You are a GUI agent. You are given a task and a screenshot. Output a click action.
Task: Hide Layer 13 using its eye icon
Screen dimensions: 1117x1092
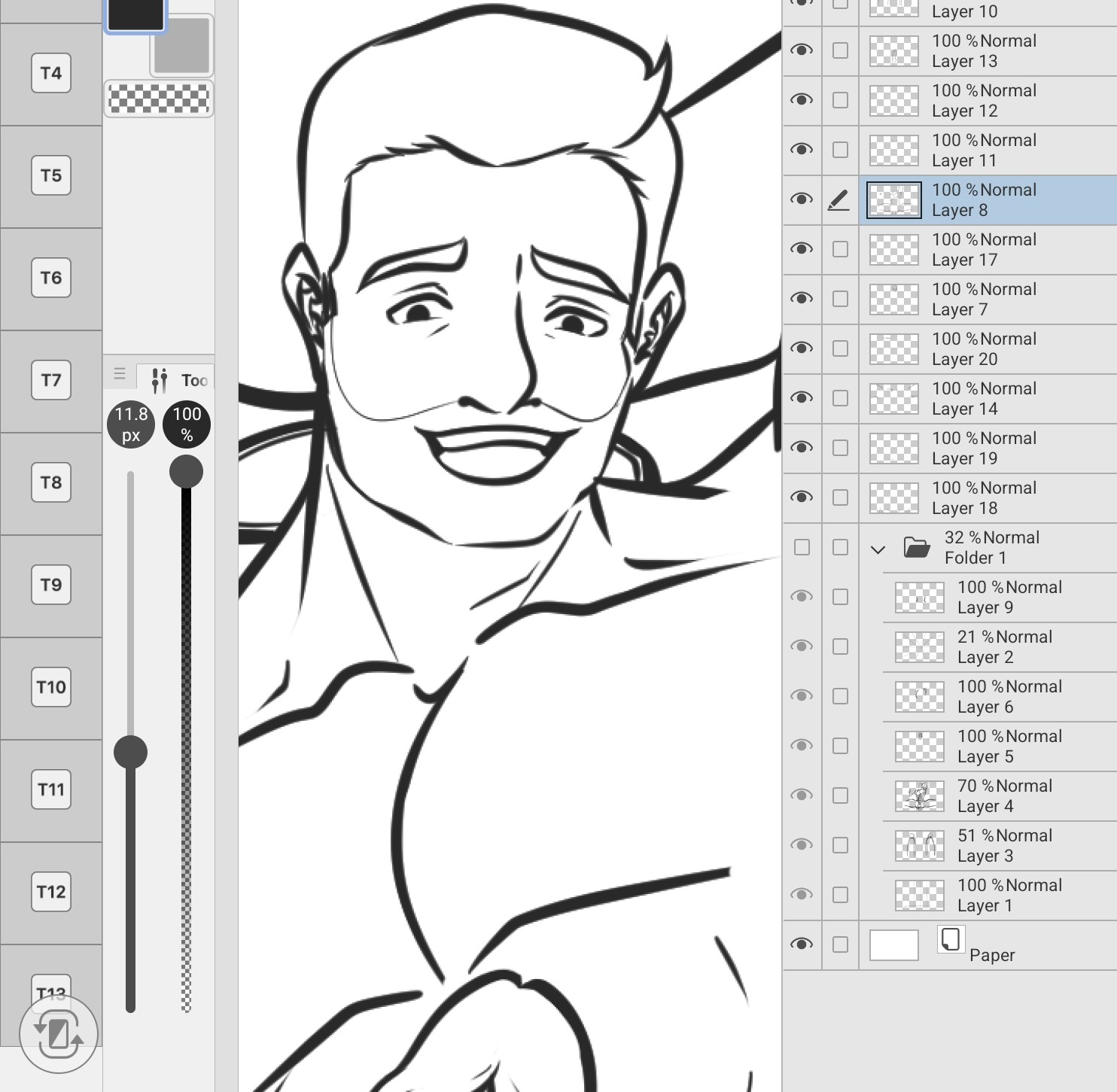pyautogui.click(x=802, y=50)
